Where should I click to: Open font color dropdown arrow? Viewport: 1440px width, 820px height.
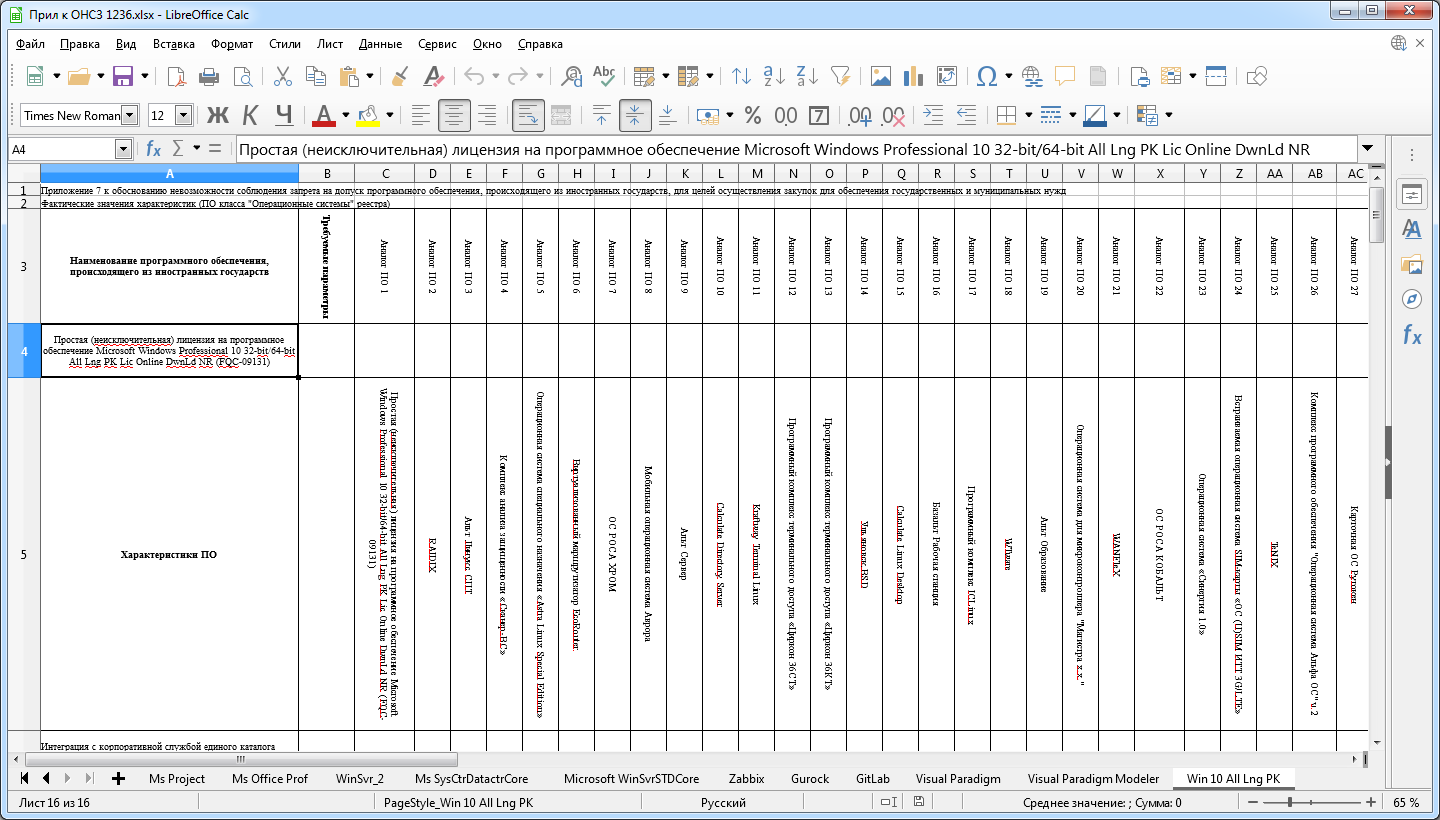pos(346,115)
